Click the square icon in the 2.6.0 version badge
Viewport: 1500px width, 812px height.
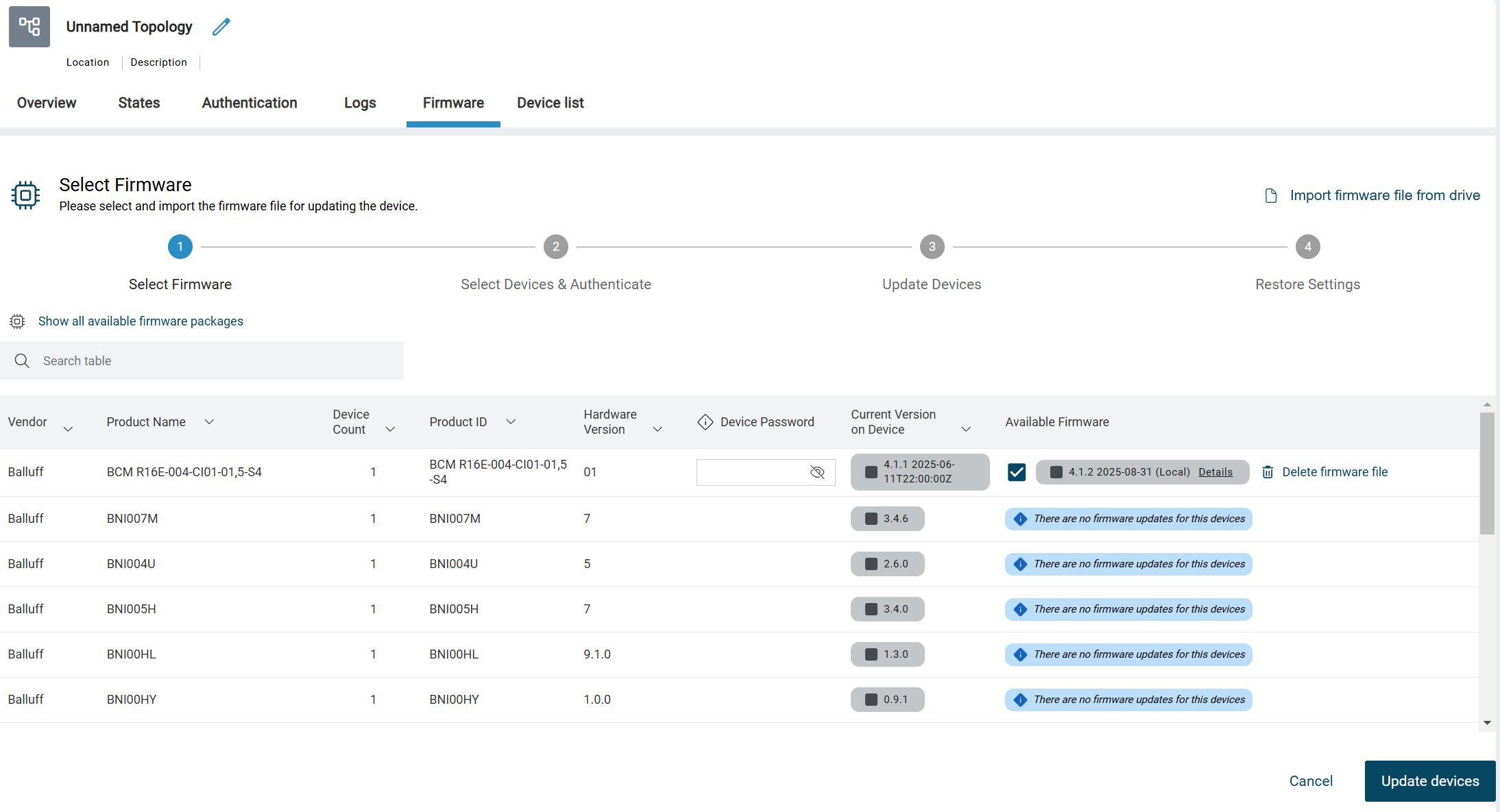871,564
